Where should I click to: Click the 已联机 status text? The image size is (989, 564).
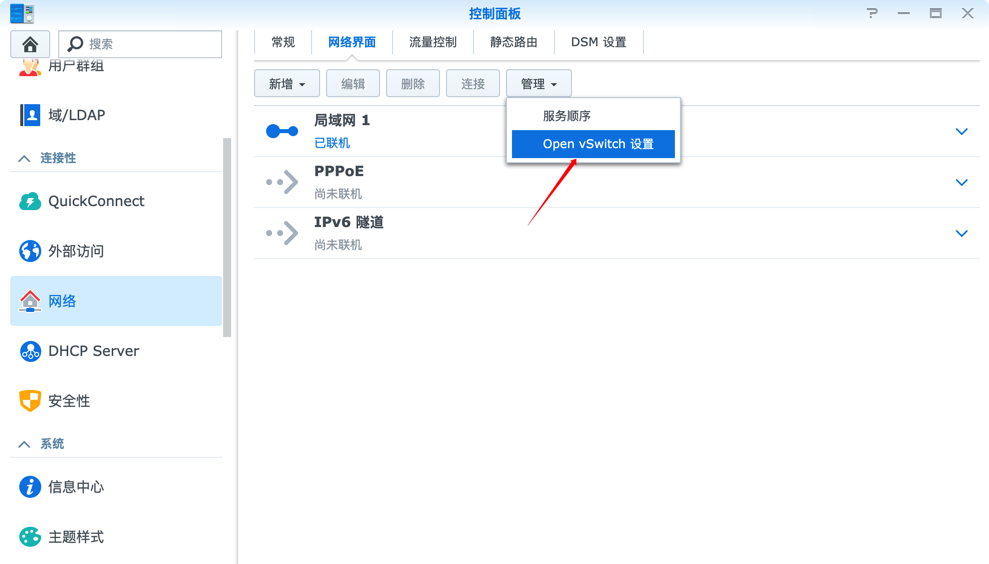(332, 143)
